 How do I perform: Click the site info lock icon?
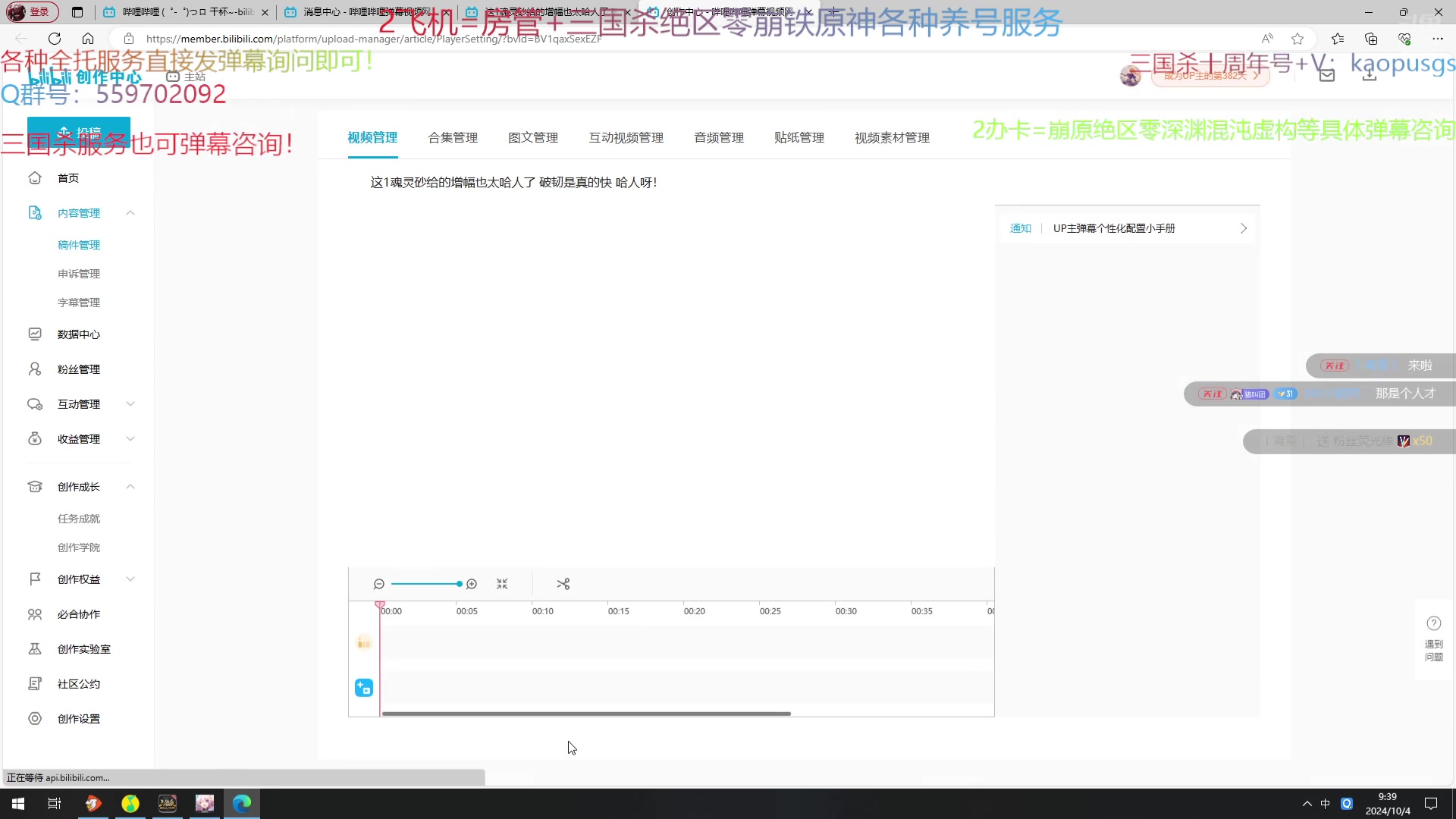tap(129, 39)
